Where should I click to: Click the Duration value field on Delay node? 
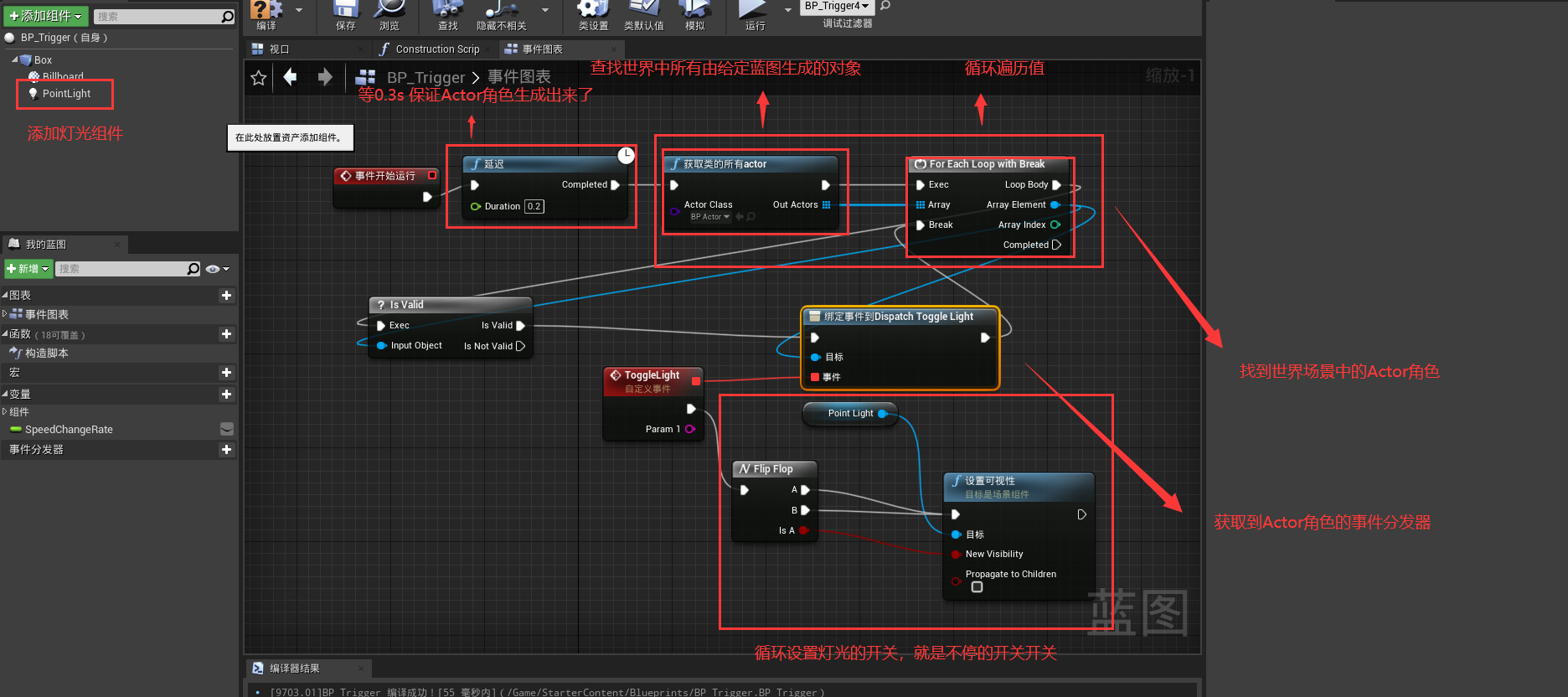[x=534, y=206]
